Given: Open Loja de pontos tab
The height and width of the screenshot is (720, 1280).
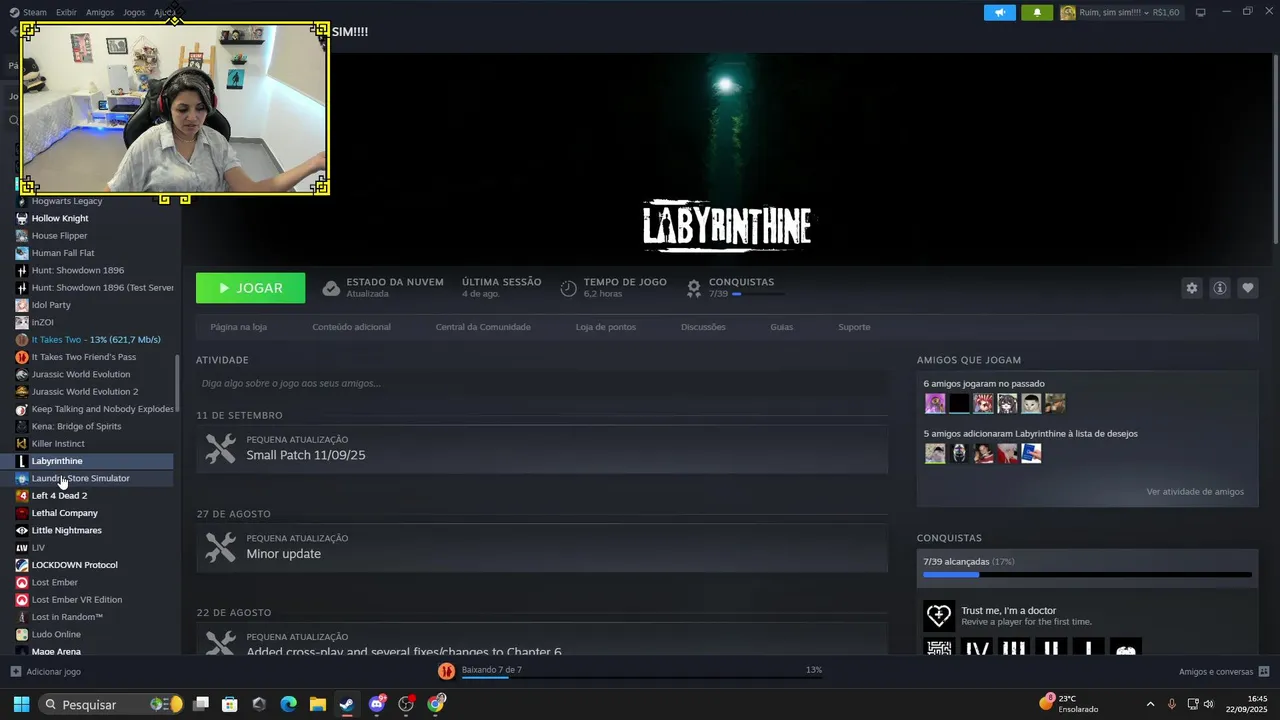Looking at the screenshot, I should pyautogui.click(x=605, y=327).
